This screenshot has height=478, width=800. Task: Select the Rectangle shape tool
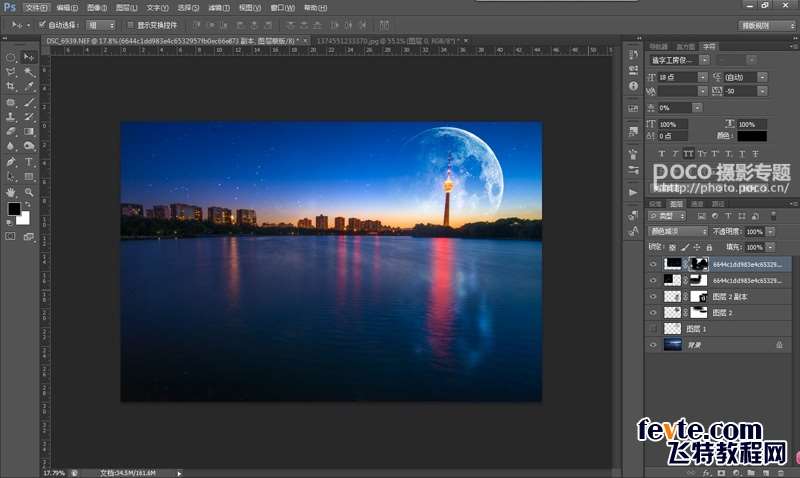29,177
